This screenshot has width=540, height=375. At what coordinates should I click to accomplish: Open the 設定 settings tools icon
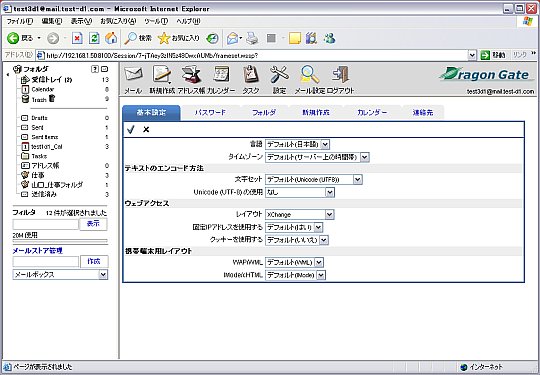pyautogui.click(x=279, y=74)
